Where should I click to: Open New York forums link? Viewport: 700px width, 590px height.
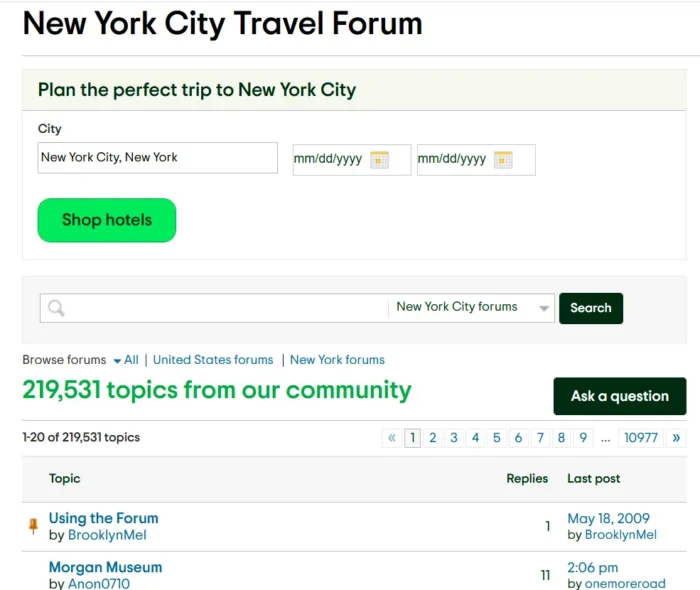[337, 360]
